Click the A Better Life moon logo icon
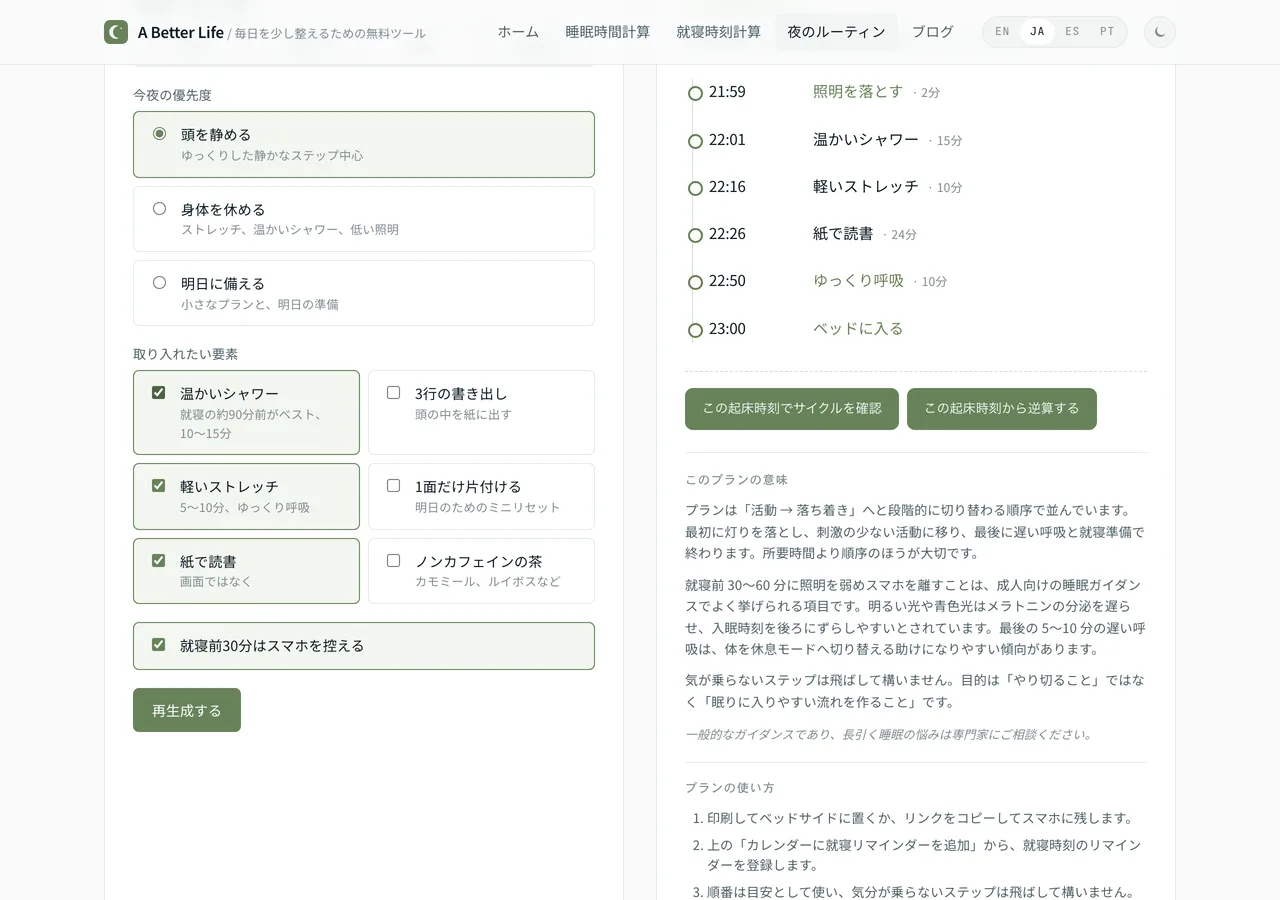 pos(116,32)
